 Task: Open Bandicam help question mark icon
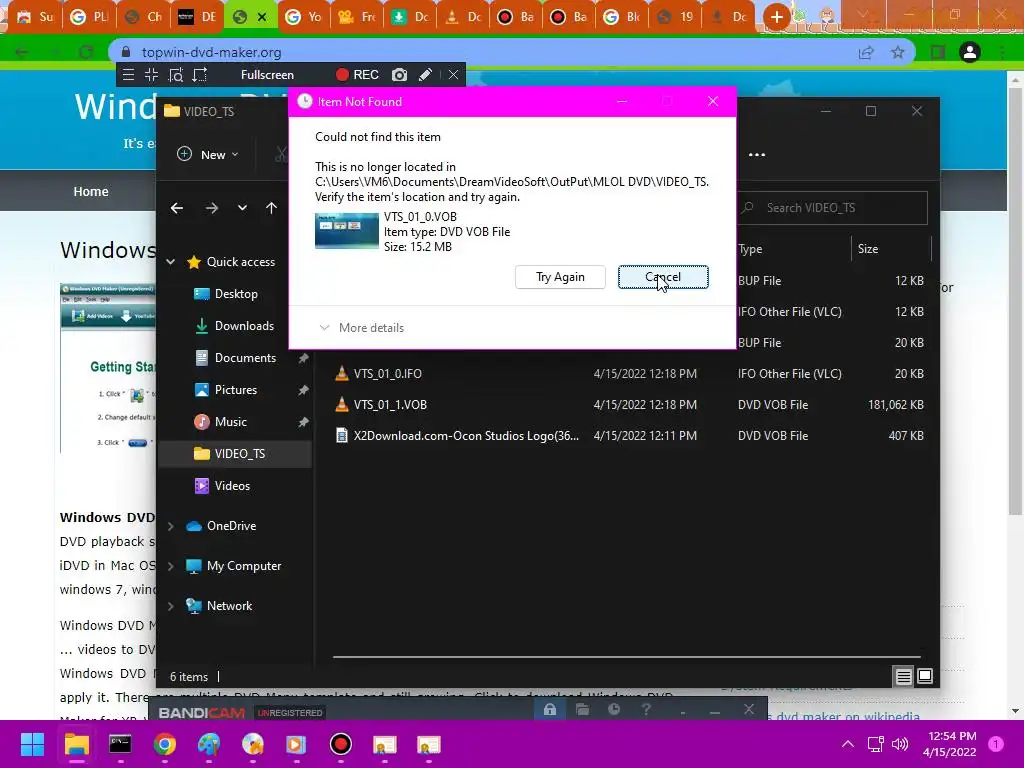(x=646, y=709)
